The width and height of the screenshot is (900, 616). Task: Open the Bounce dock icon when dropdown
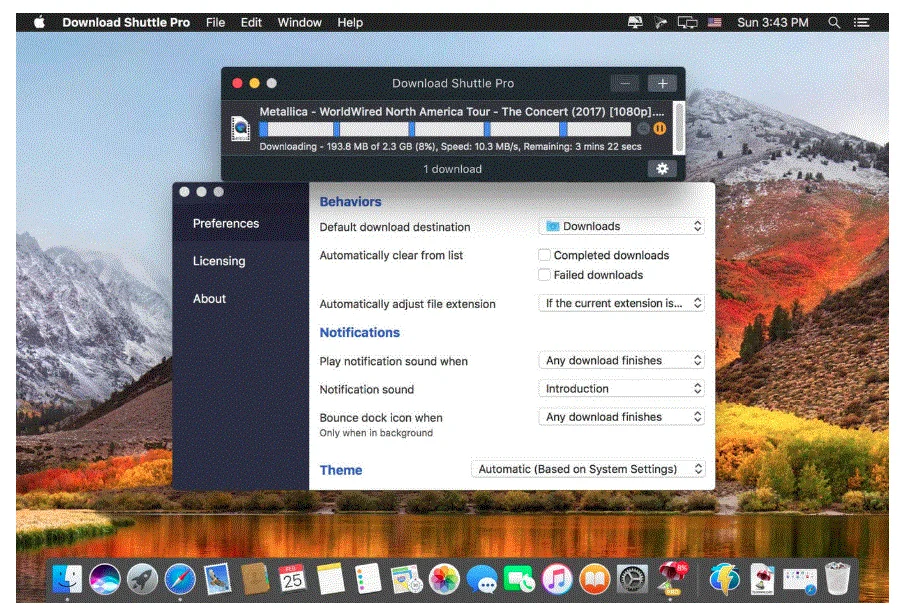pyautogui.click(x=622, y=417)
